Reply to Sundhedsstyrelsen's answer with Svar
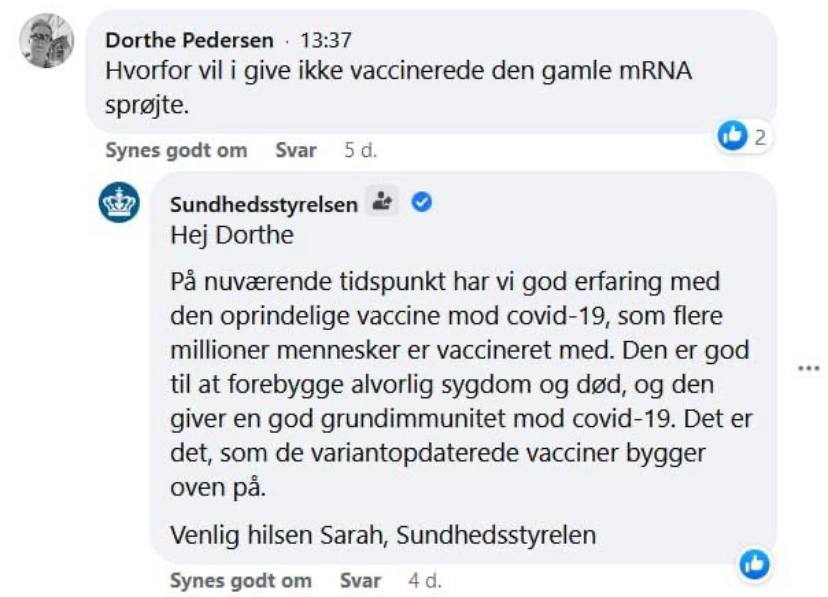The width and height of the screenshot is (828, 597). click(x=360, y=581)
